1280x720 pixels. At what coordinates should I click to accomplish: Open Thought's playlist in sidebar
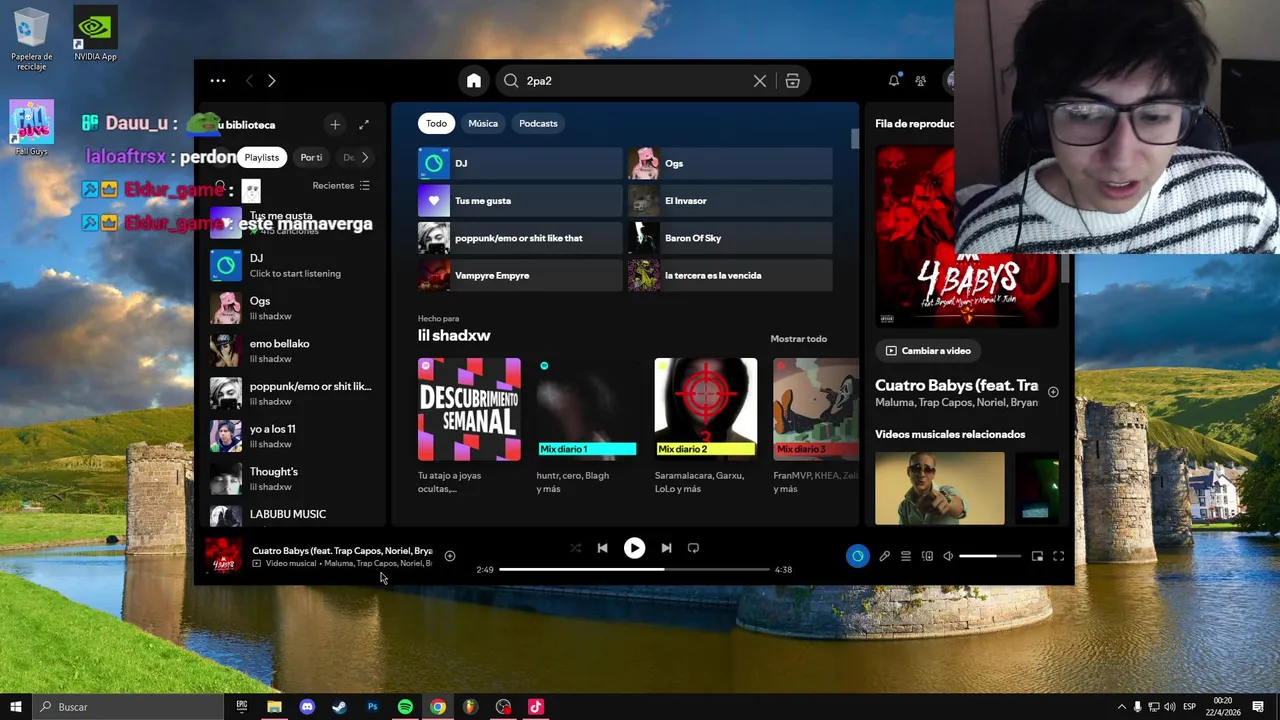tap(292, 479)
